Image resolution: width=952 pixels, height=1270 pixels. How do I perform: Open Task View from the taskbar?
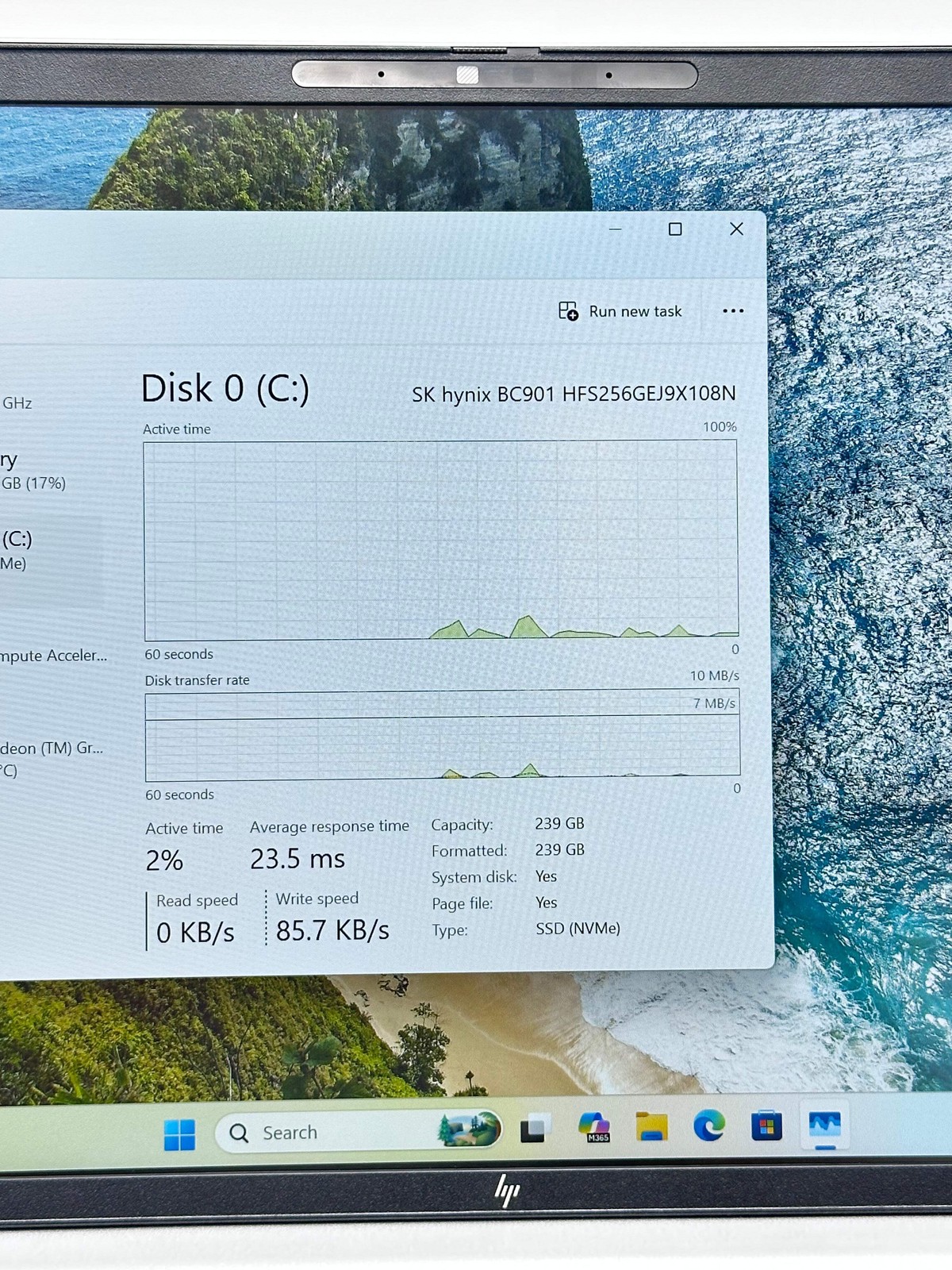(534, 1129)
